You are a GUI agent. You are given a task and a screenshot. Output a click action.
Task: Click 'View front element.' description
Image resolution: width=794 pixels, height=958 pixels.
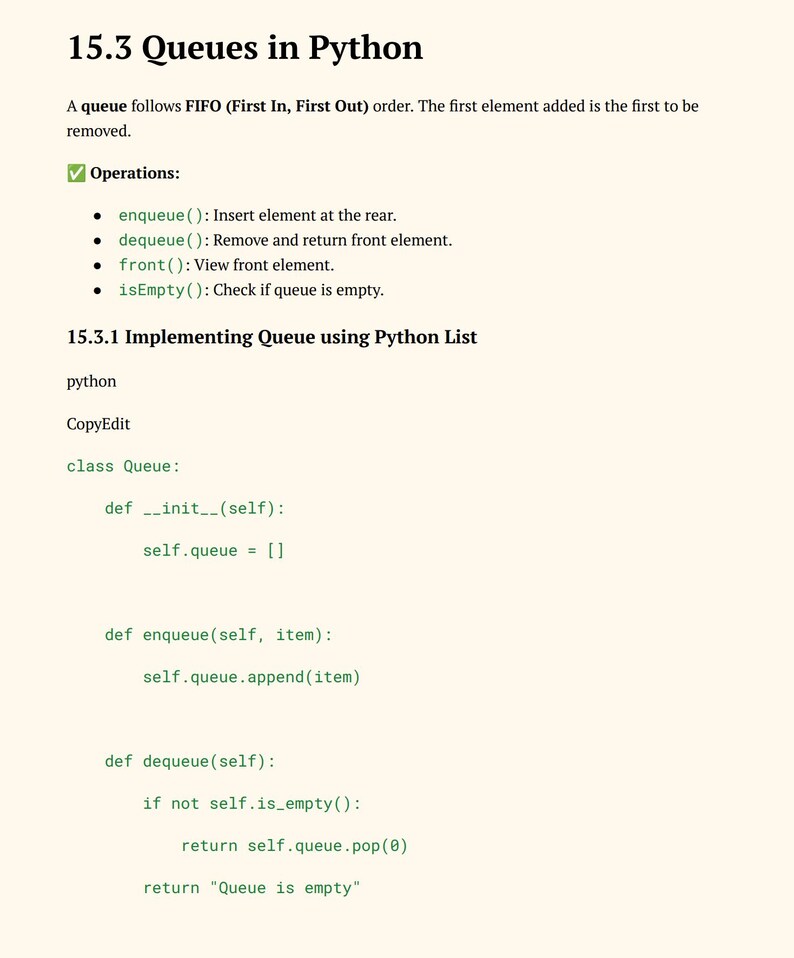tap(264, 265)
